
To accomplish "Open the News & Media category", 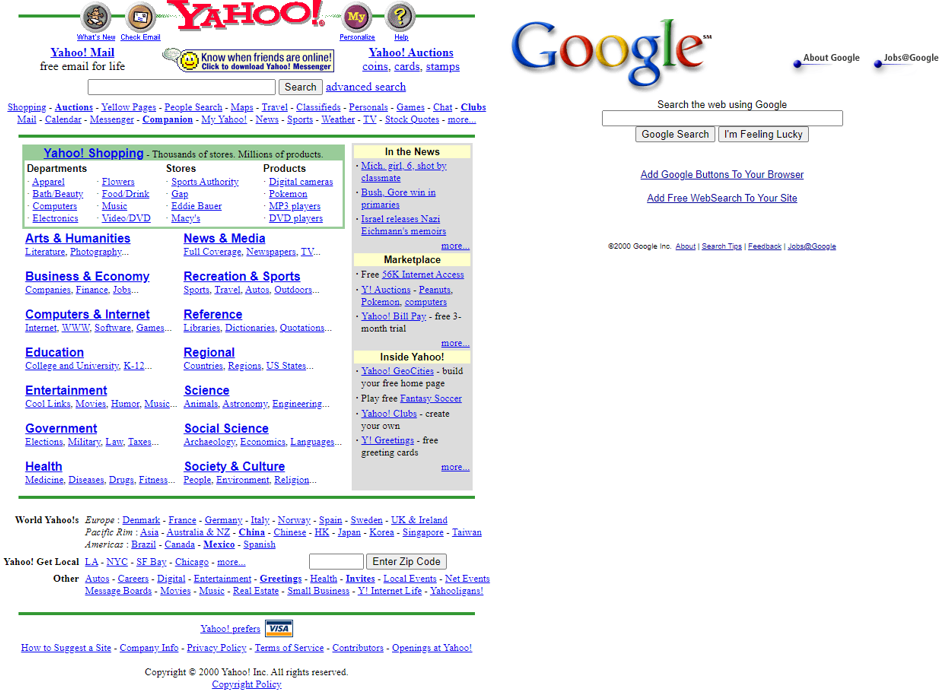I will click(x=224, y=238).
